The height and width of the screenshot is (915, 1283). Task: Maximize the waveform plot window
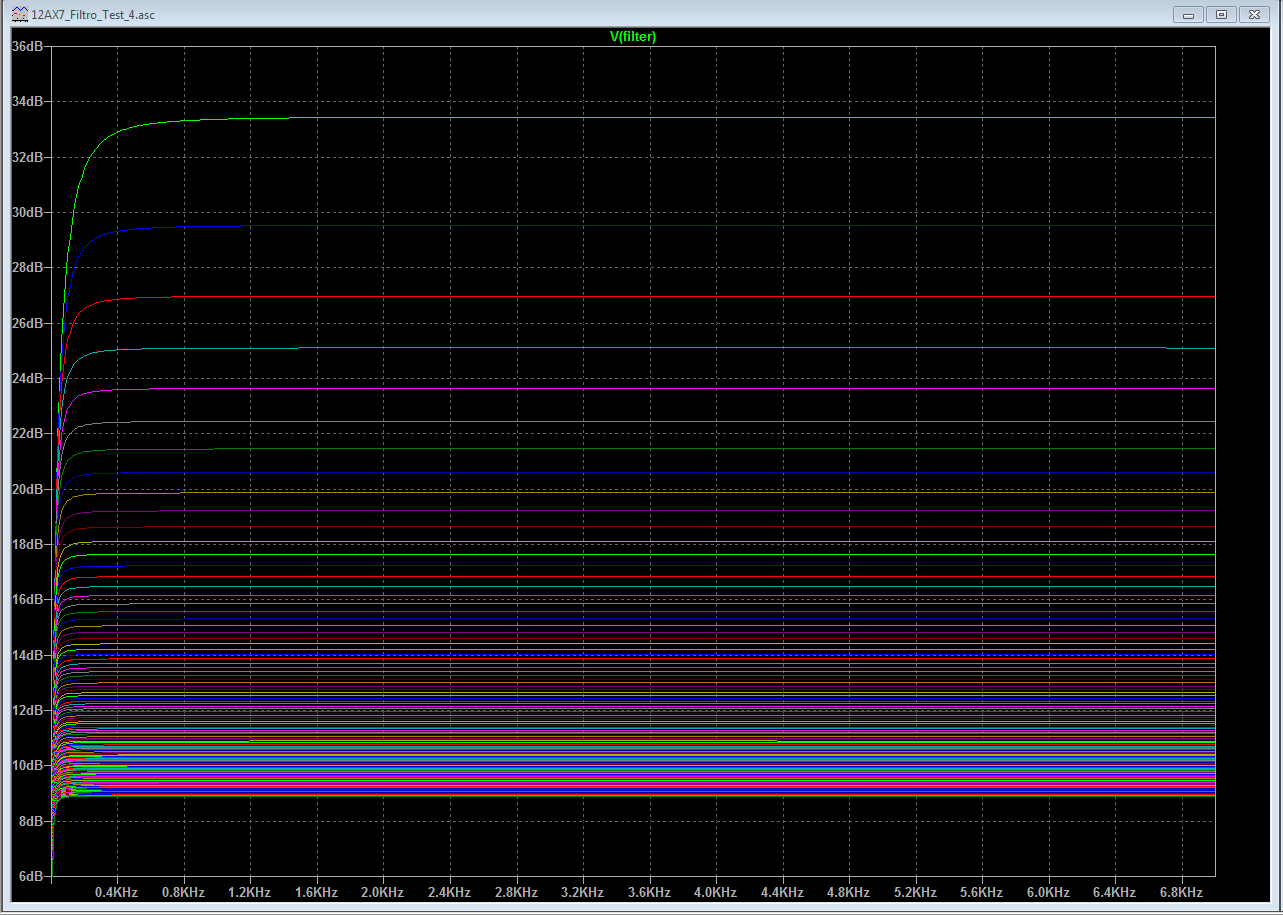coord(1220,14)
